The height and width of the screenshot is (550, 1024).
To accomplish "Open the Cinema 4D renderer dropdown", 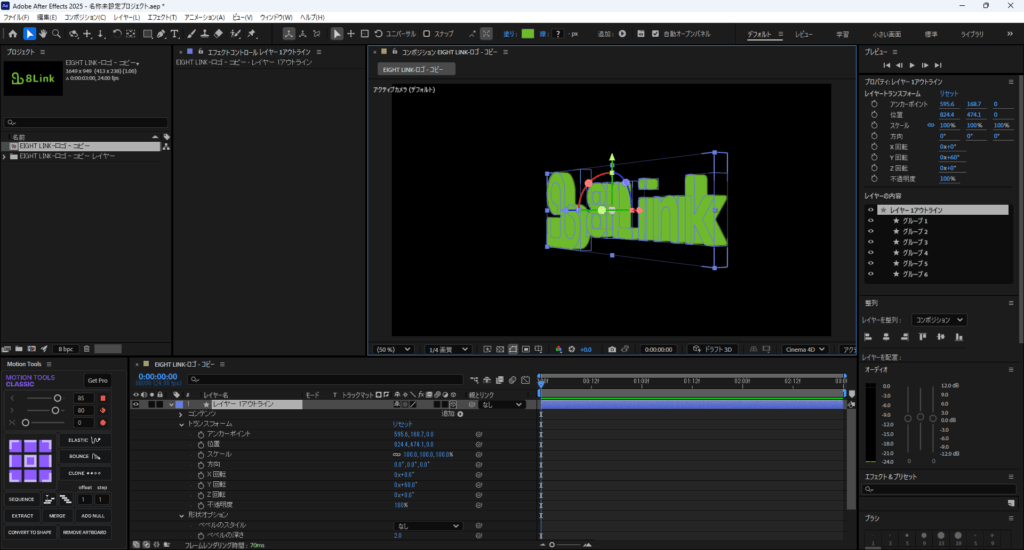I will pos(805,349).
